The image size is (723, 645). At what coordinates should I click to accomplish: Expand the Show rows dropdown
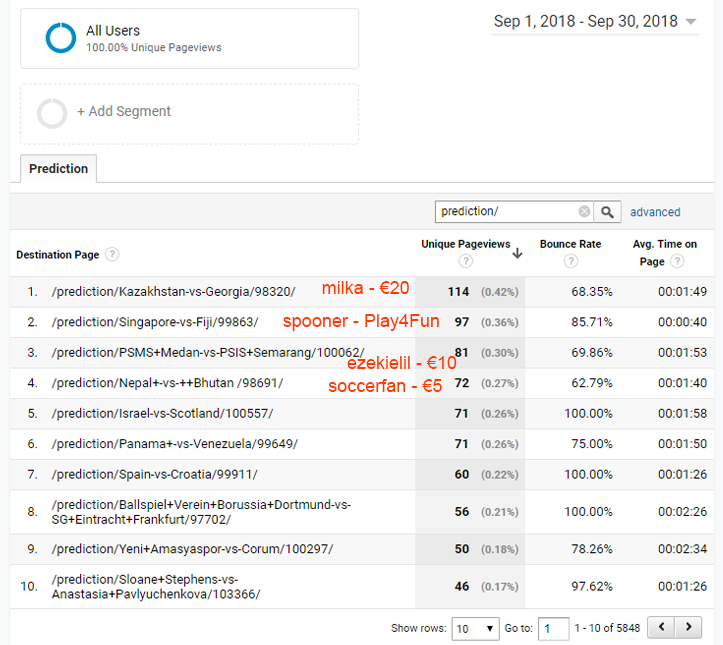475,628
